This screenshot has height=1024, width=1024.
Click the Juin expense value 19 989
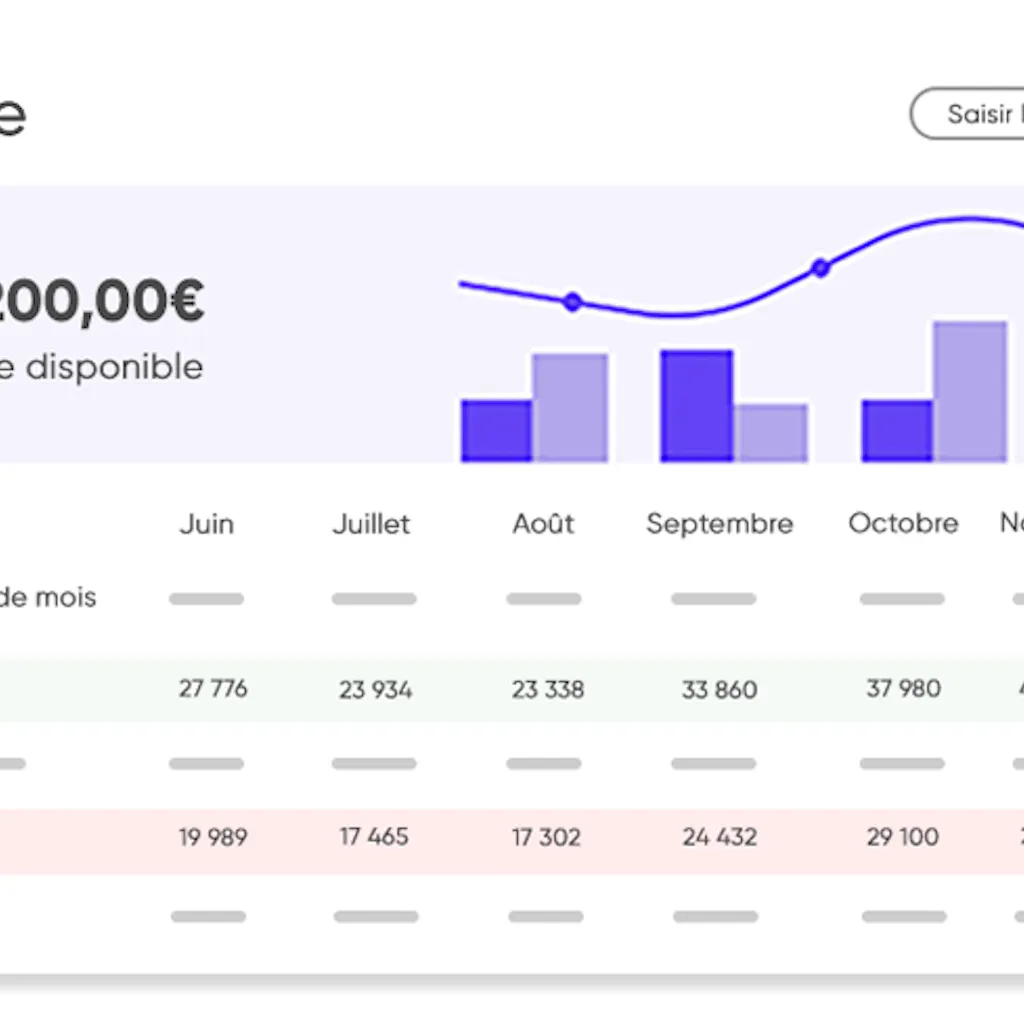(213, 837)
